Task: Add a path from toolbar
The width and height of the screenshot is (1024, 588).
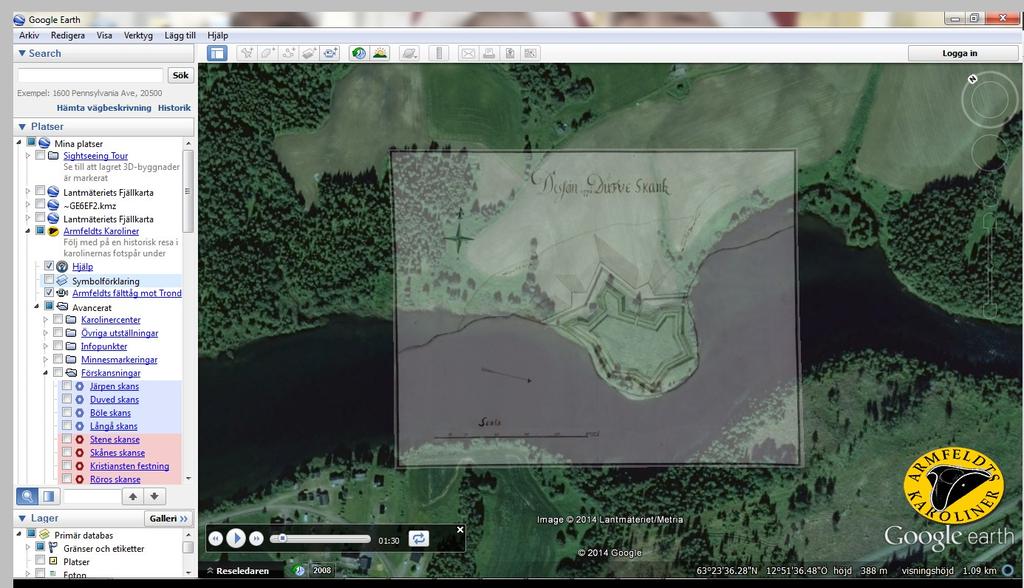Action: (289, 53)
